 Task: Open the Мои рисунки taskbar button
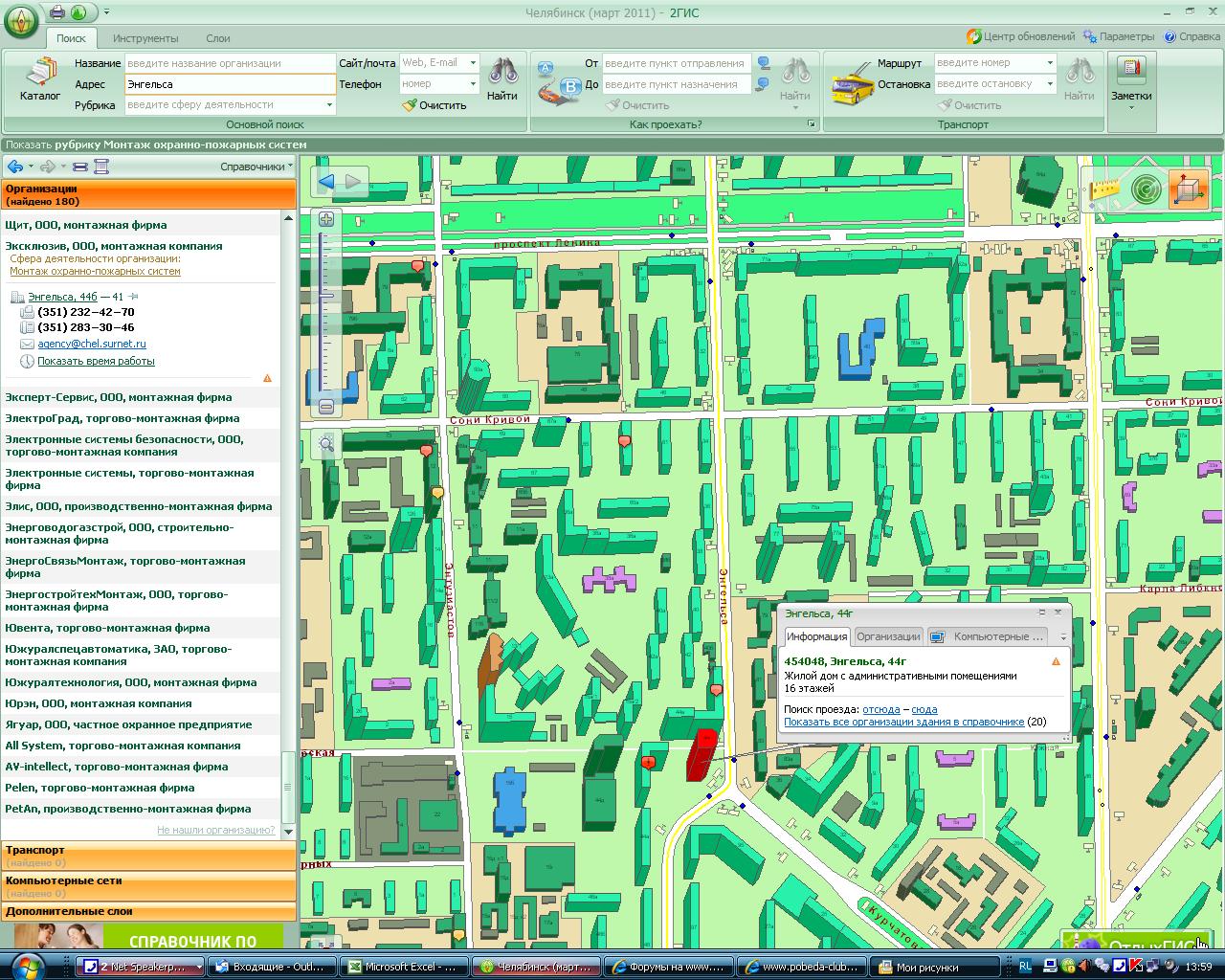tap(936, 967)
